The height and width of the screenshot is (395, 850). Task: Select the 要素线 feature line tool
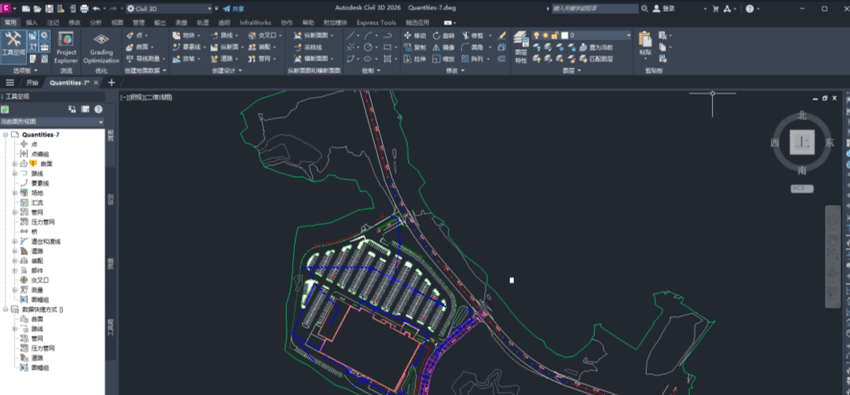click(x=186, y=47)
